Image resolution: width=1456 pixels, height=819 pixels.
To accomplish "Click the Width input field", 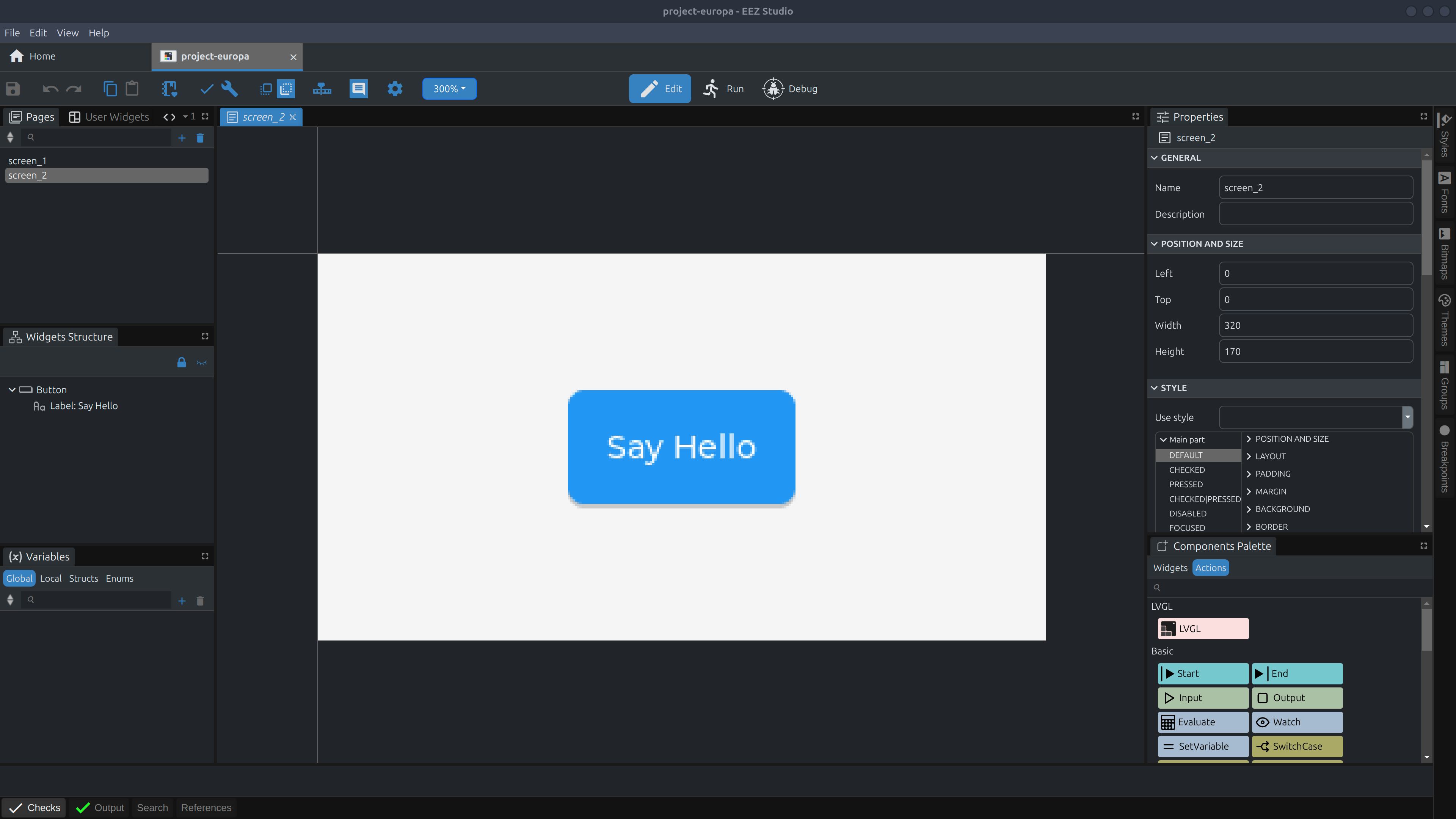I will (1315, 326).
